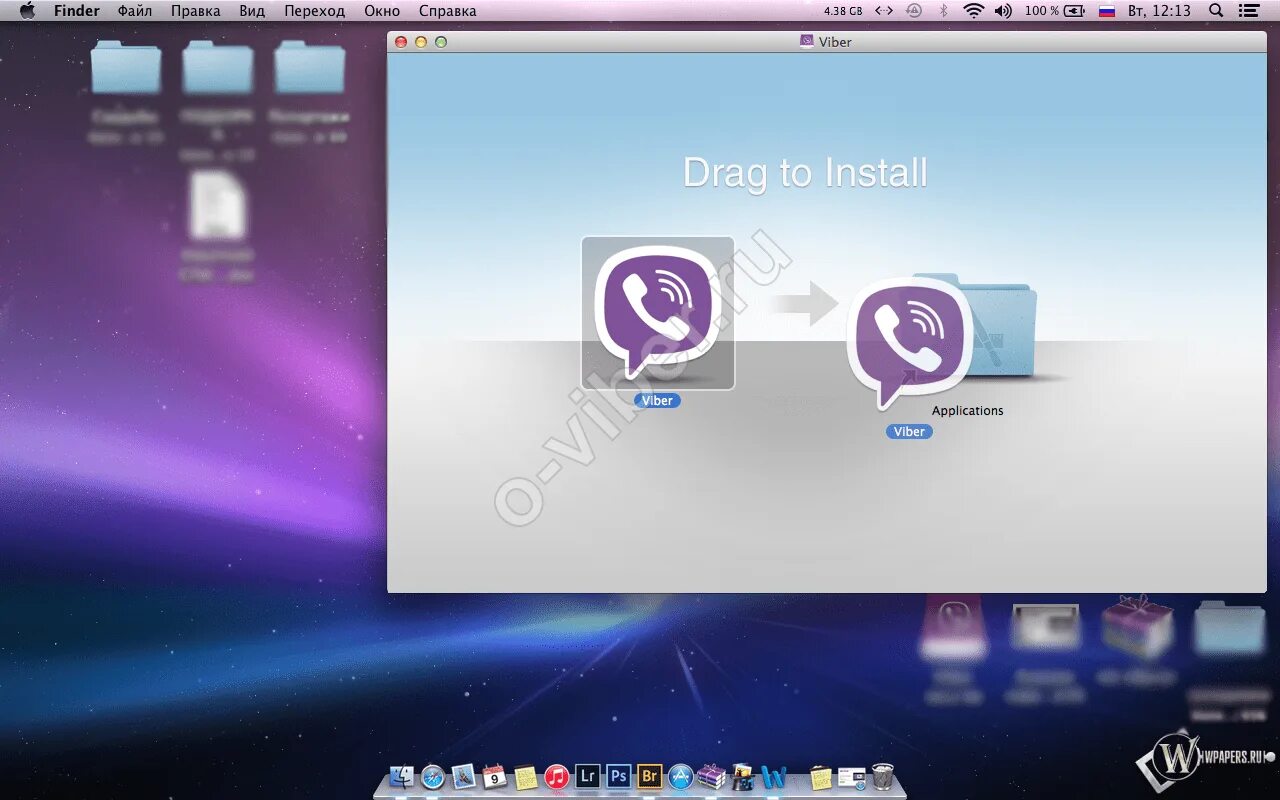Close the Viber installer window

401,42
